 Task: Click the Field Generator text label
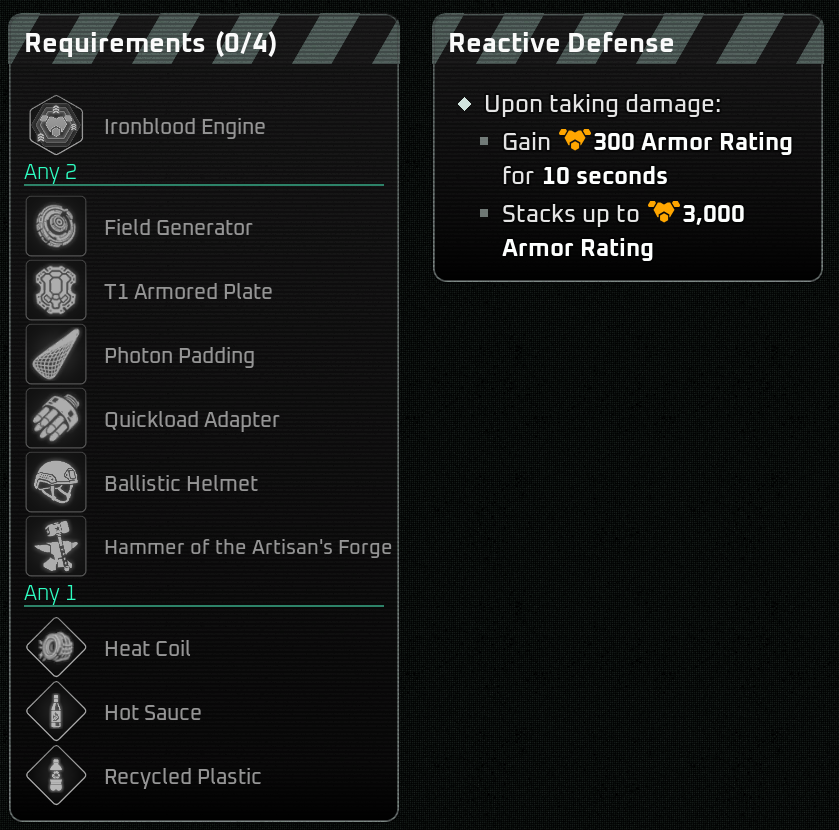coord(178,228)
